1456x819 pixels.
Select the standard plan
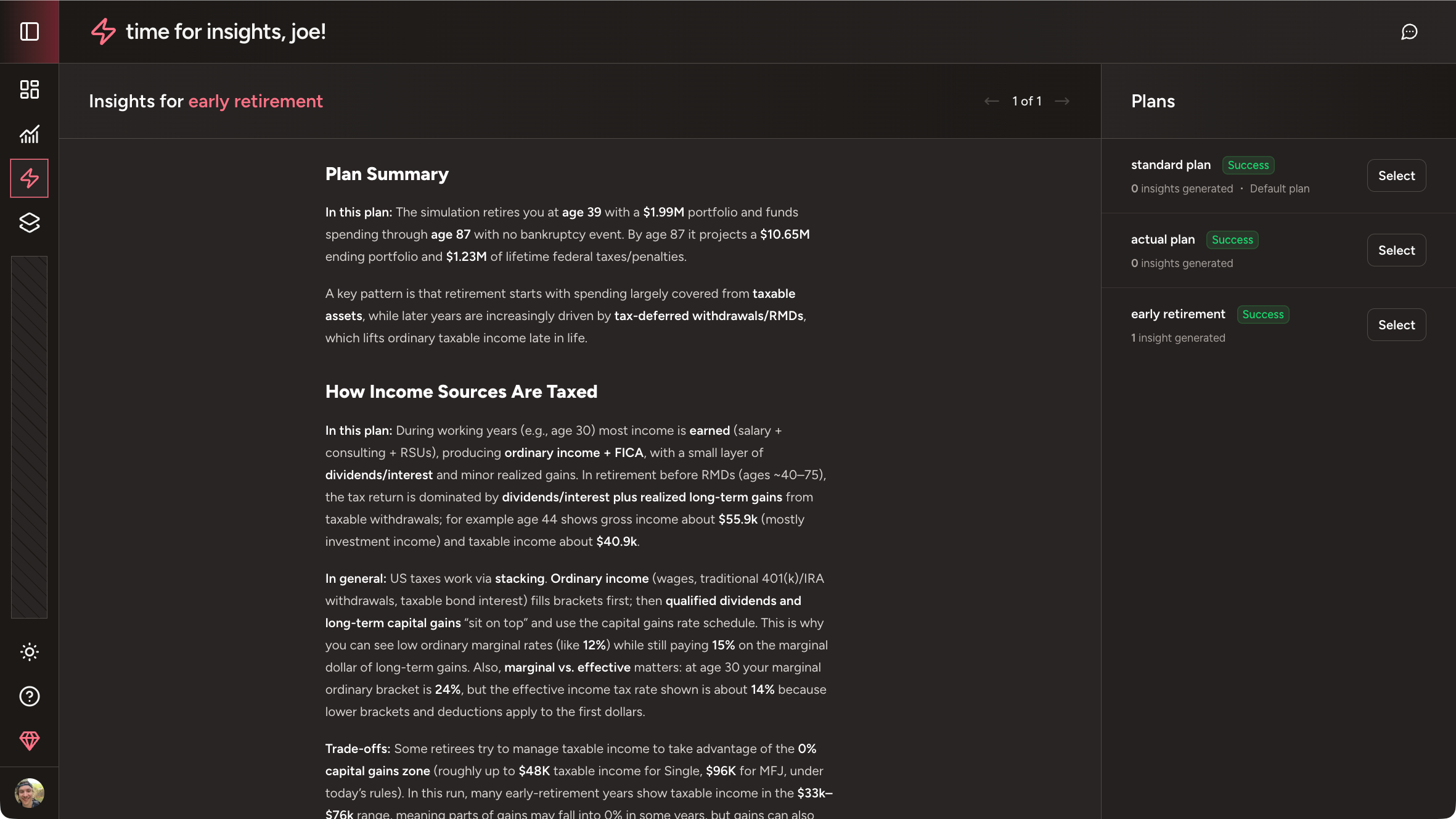pos(1396,175)
